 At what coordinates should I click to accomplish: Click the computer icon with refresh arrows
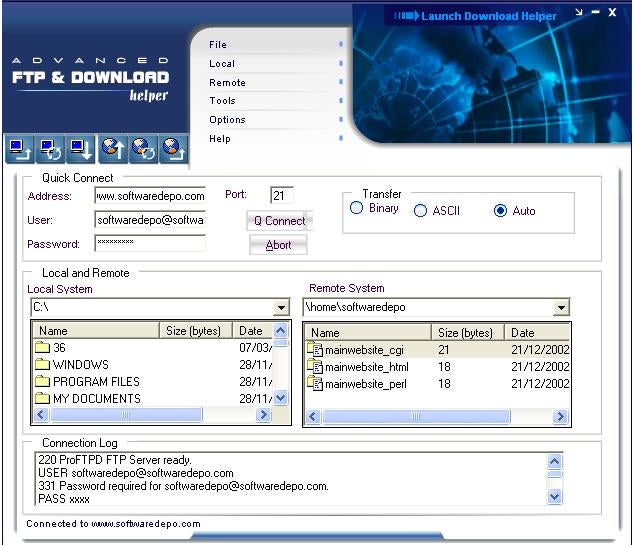click(50, 150)
